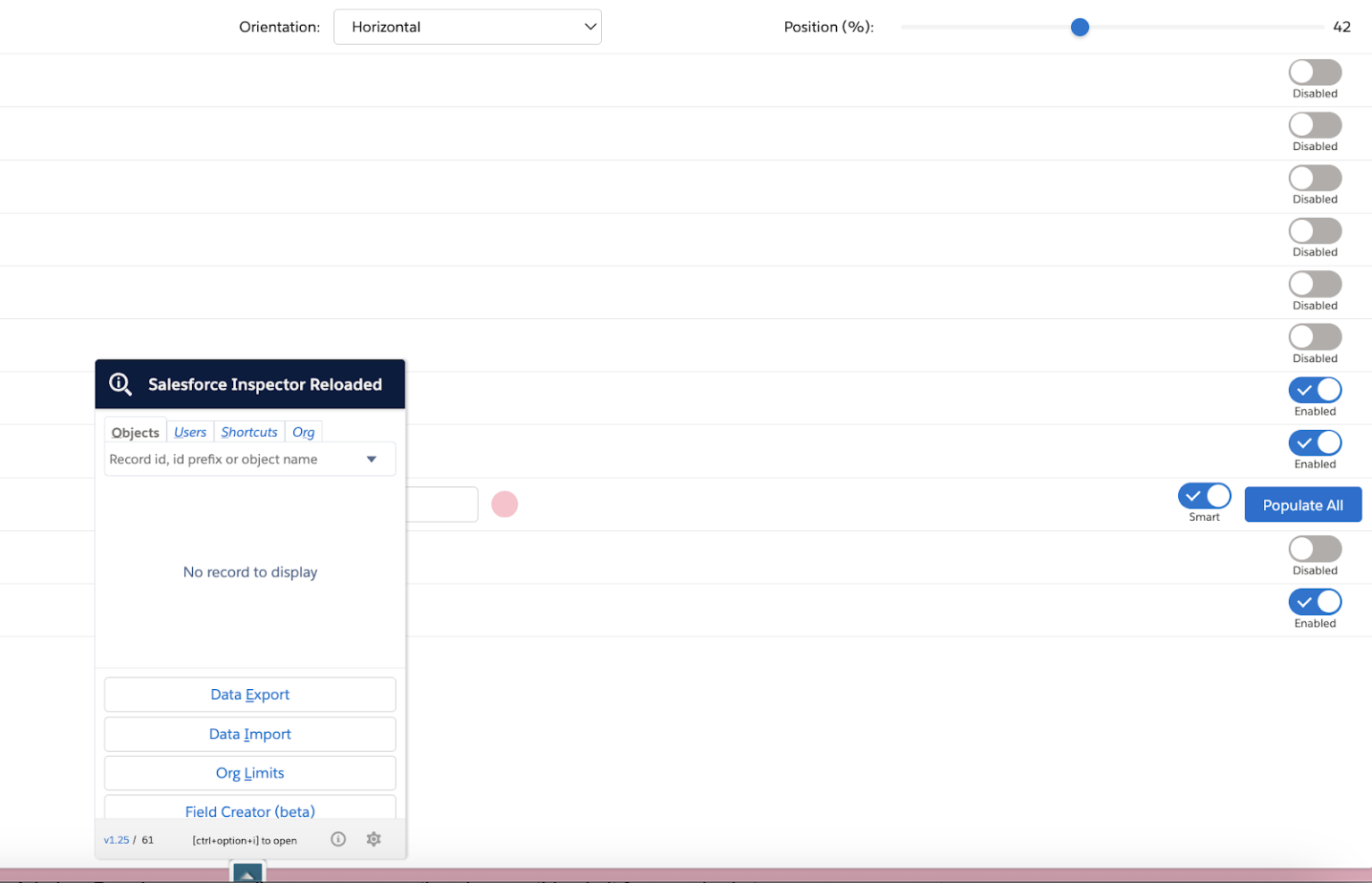Click the Inspector popup tab arrow below the panel
The width and height of the screenshot is (1372, 883).
click(247, 872)
